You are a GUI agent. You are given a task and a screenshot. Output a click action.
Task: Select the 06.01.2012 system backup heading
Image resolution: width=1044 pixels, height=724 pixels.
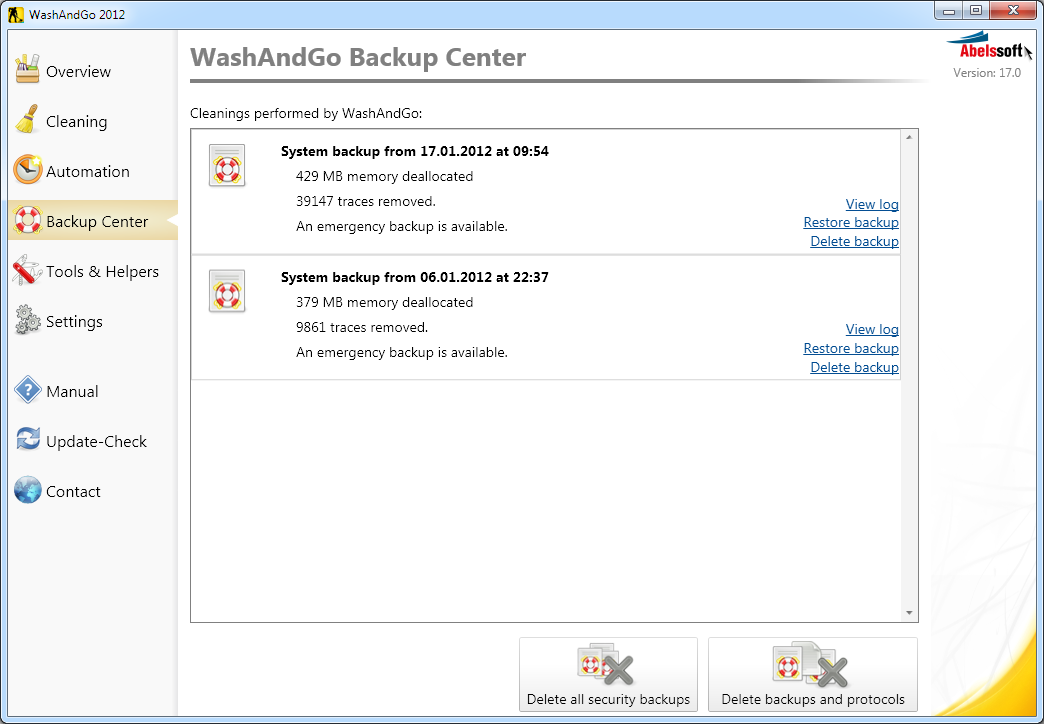coord(415,277)
